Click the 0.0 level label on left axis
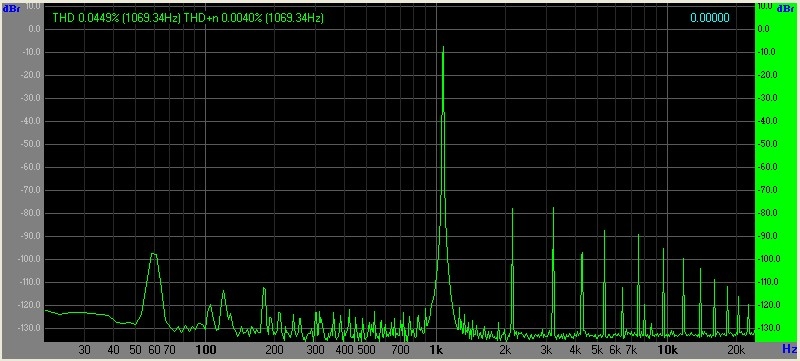This screenshot has width=800, height=361. [34, 29]
